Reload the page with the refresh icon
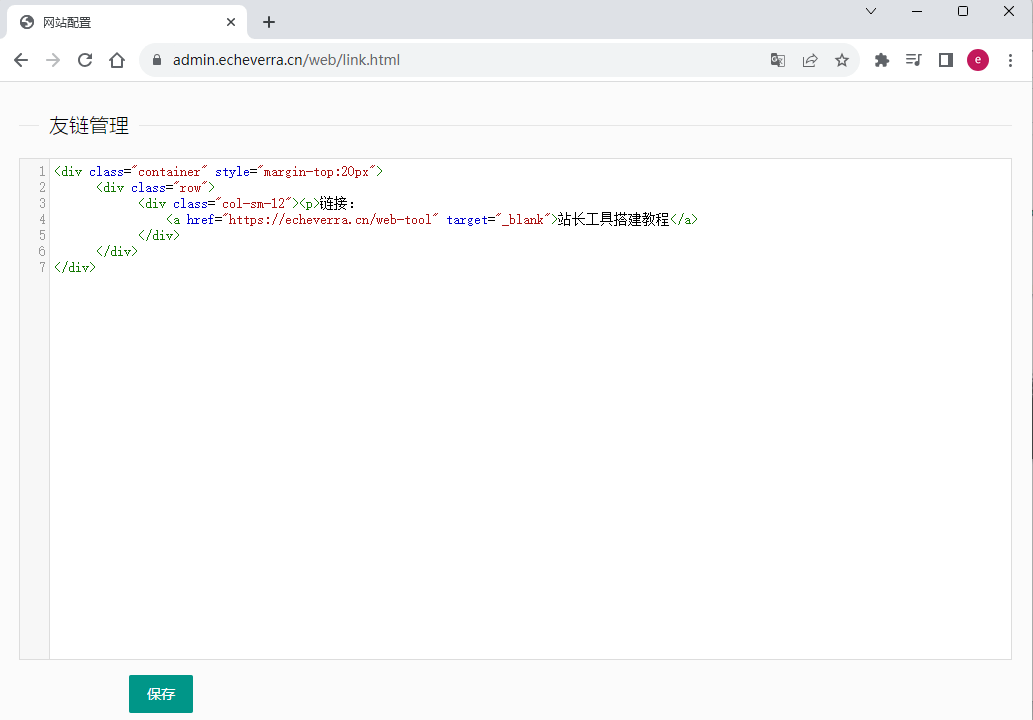 coord(85,60)
